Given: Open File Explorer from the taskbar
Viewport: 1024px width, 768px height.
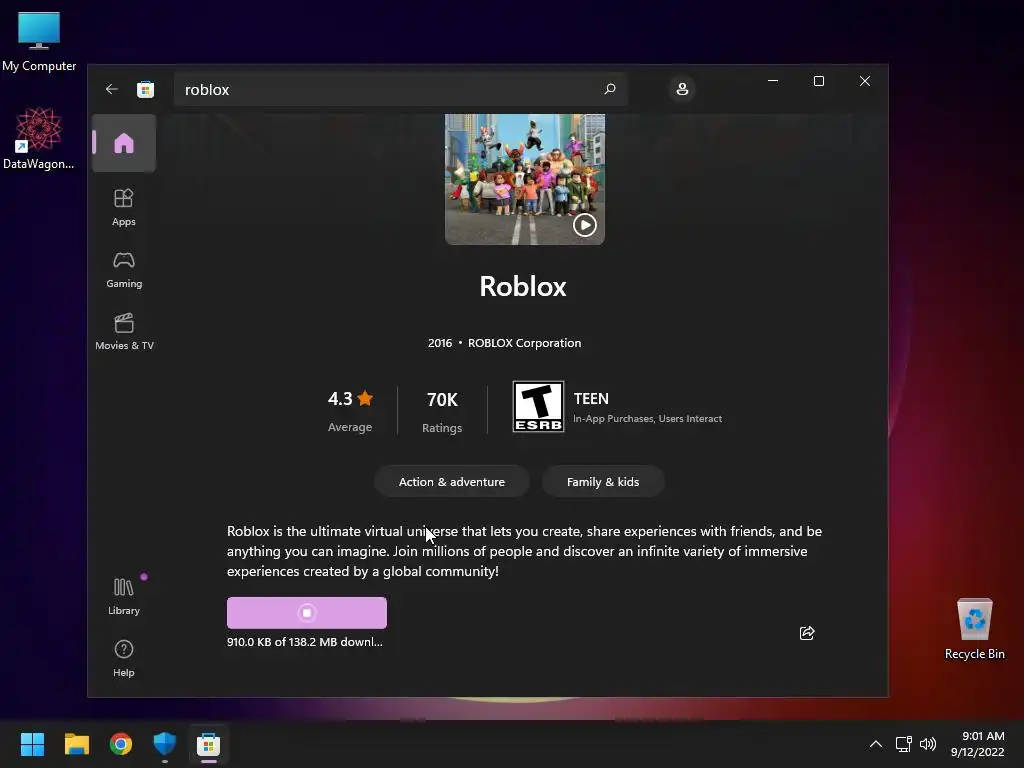Looking at the screenshot, I should coord(76,744).
